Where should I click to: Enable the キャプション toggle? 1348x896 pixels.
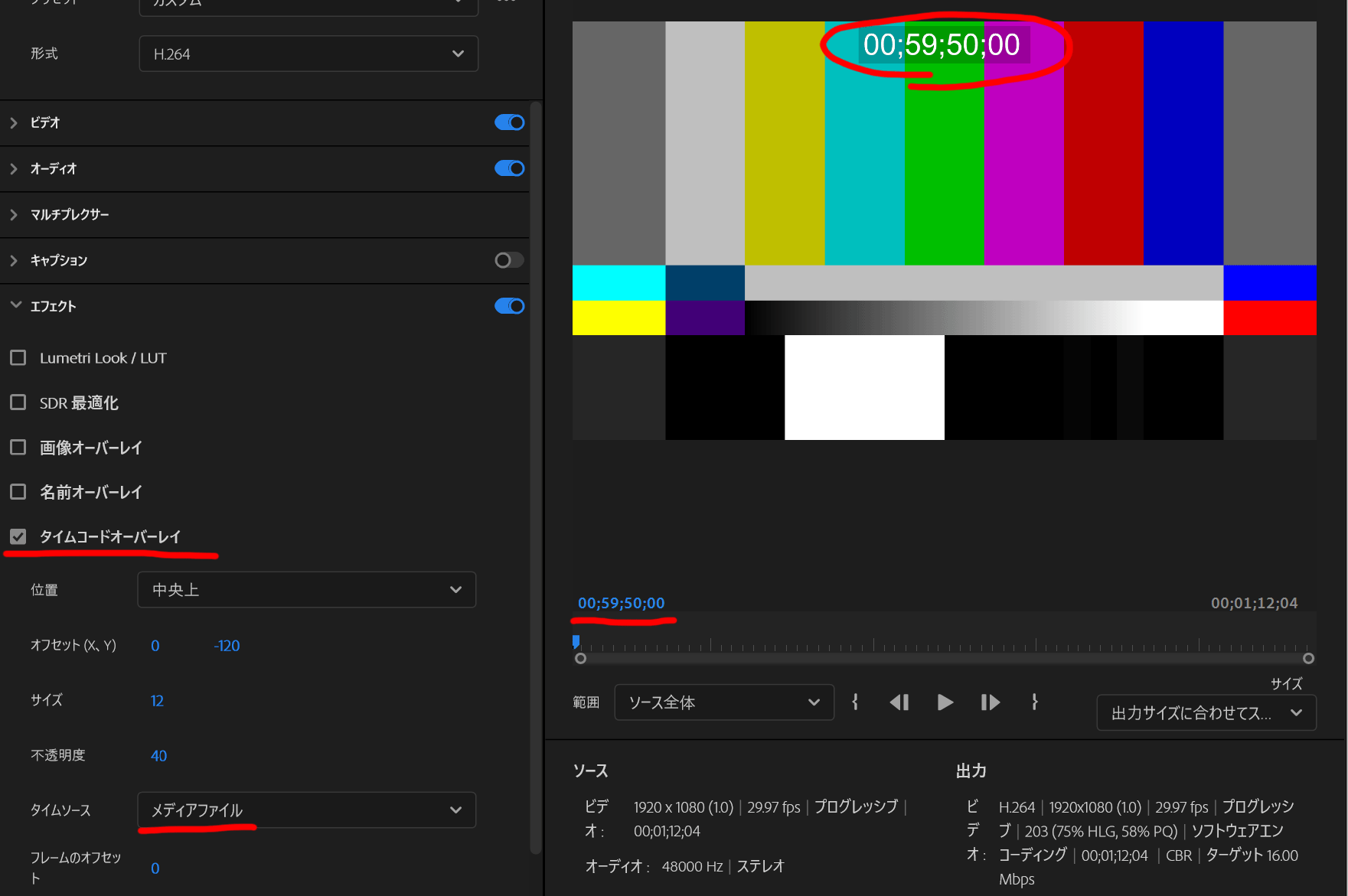(508, 260)
